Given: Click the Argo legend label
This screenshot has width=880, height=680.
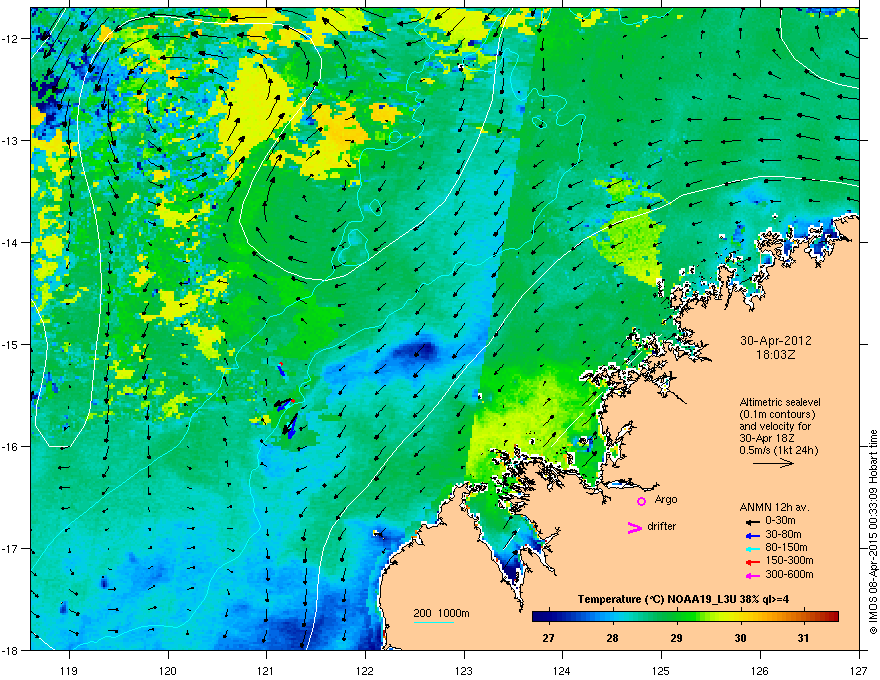Looking at the screenshot, I should click(666, 499).
